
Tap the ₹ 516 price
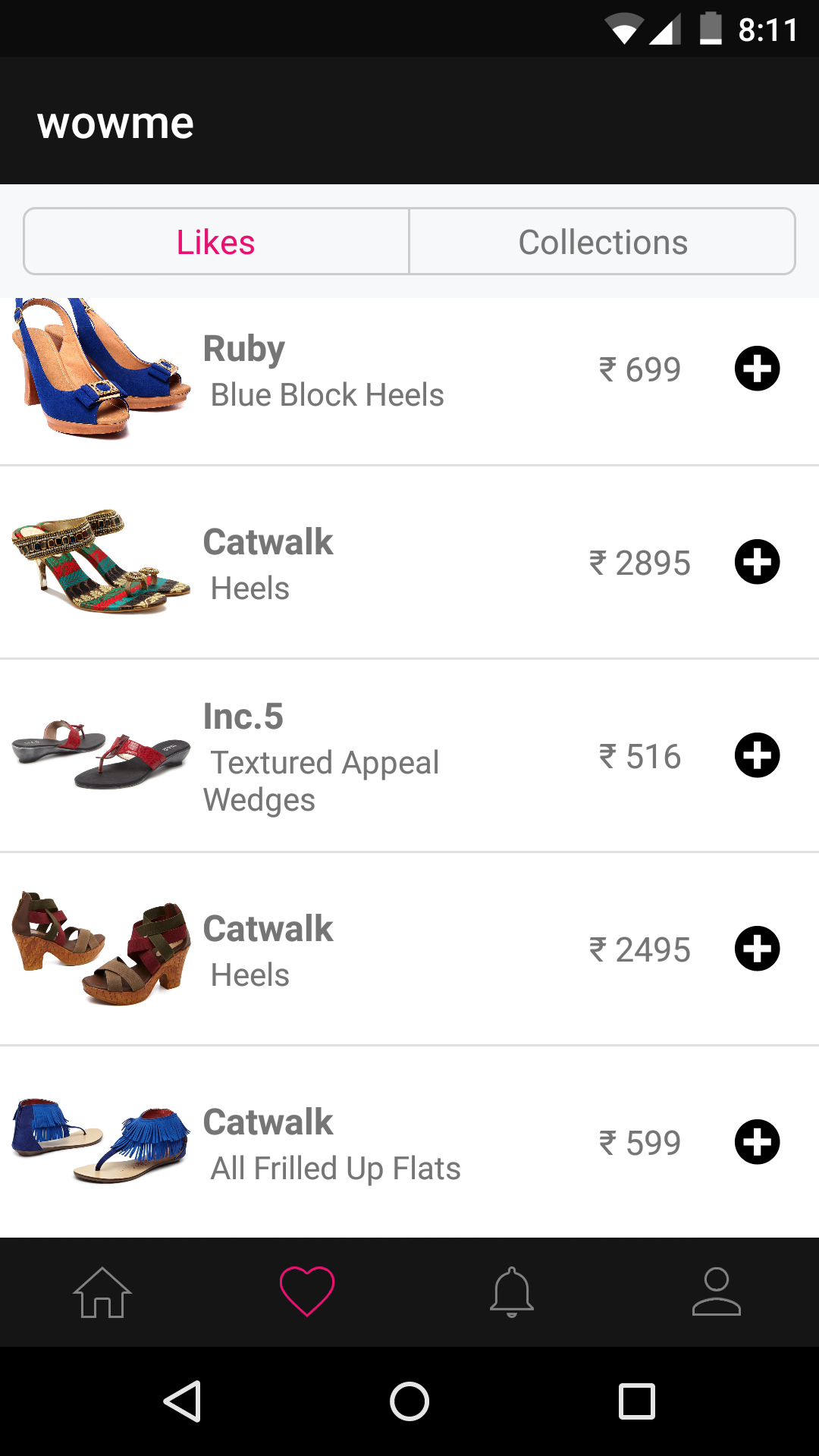pos(640,756)
